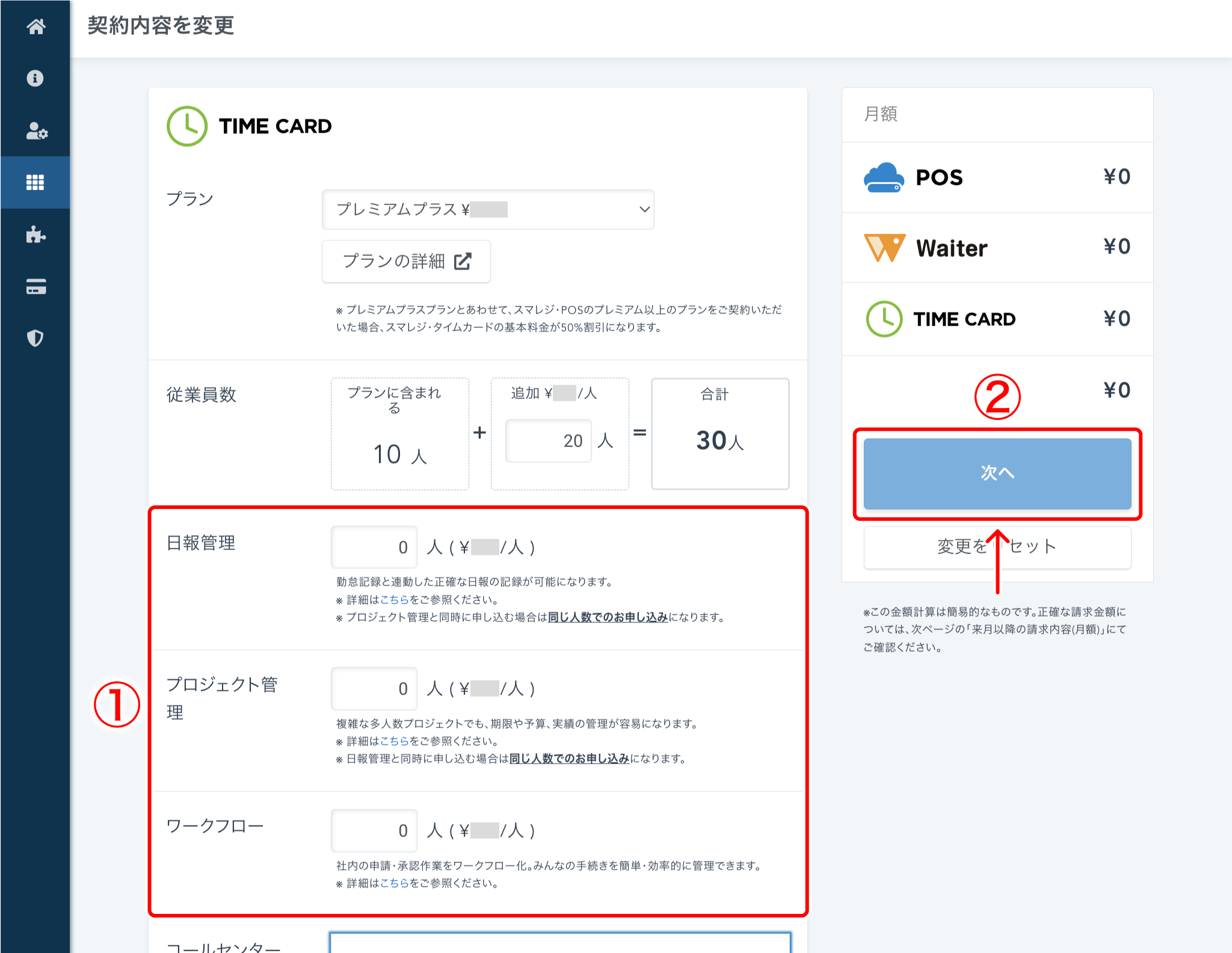
Task: Click the プロジェクト管理 headcount input field
Action: coord(374,688)
